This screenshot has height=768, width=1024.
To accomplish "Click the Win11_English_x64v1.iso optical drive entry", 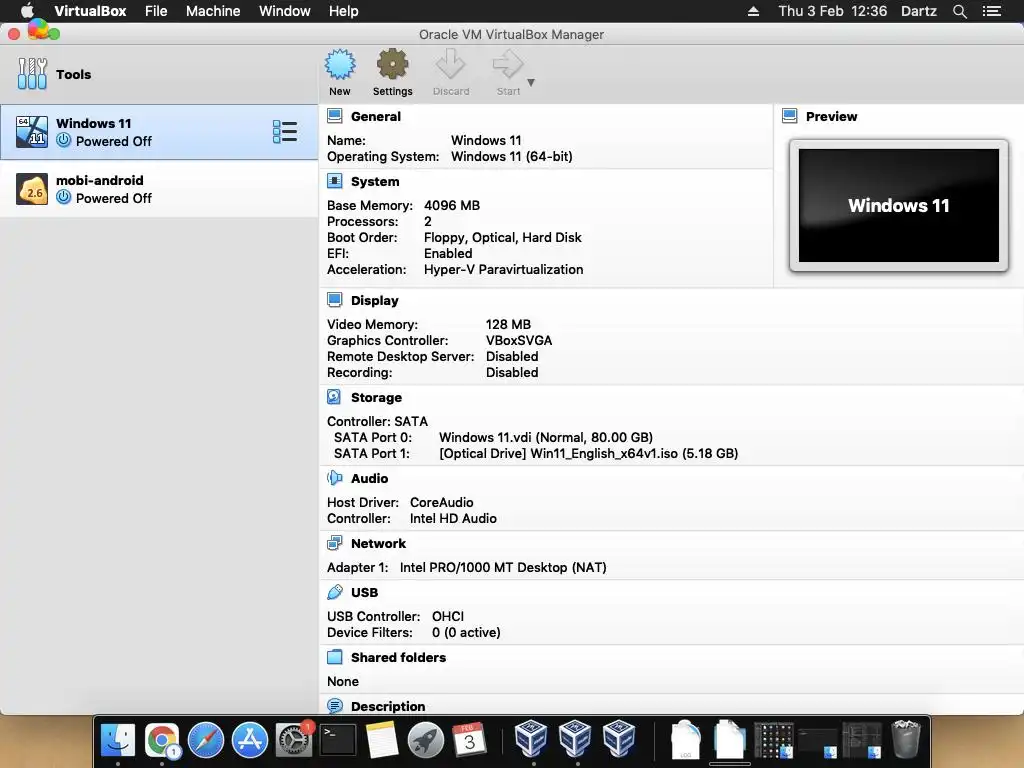I will [588, 453].
